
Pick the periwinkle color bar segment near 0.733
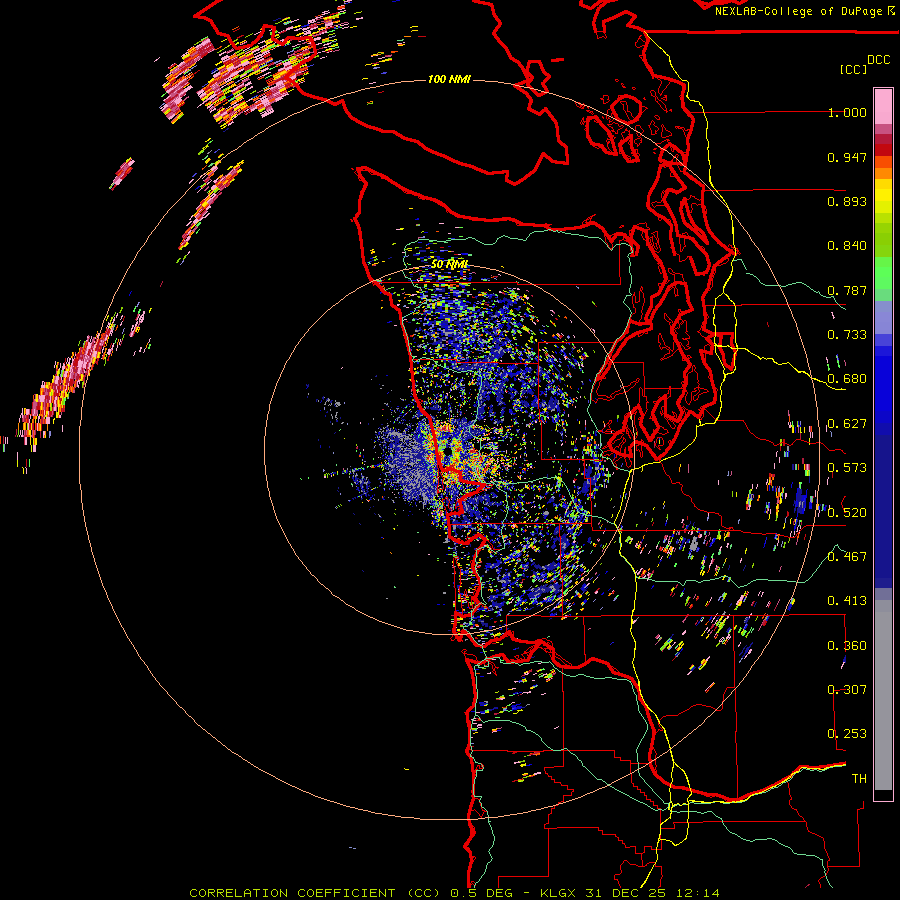point(883,317)
